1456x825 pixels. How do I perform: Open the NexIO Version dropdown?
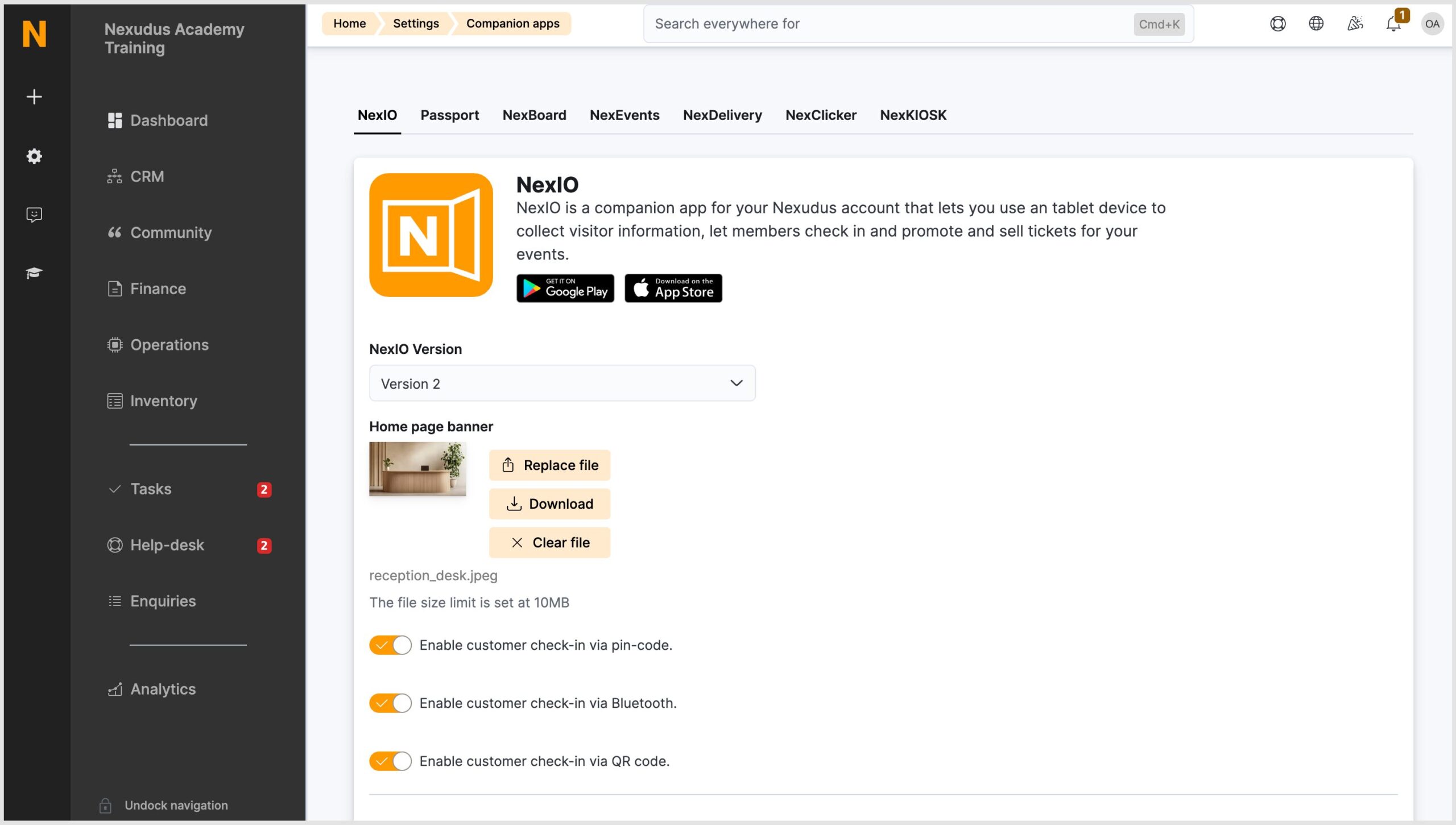point(562,383)
